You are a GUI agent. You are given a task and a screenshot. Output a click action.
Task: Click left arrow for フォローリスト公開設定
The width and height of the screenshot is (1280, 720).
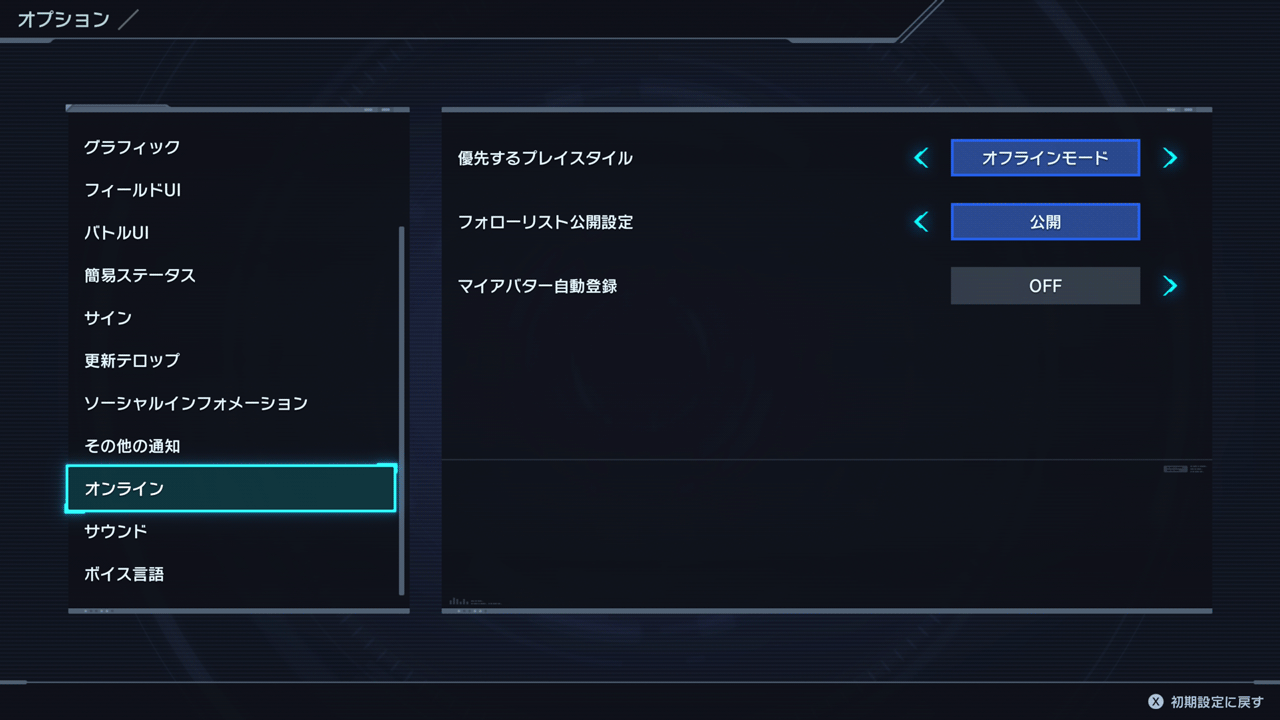(921, 222)
